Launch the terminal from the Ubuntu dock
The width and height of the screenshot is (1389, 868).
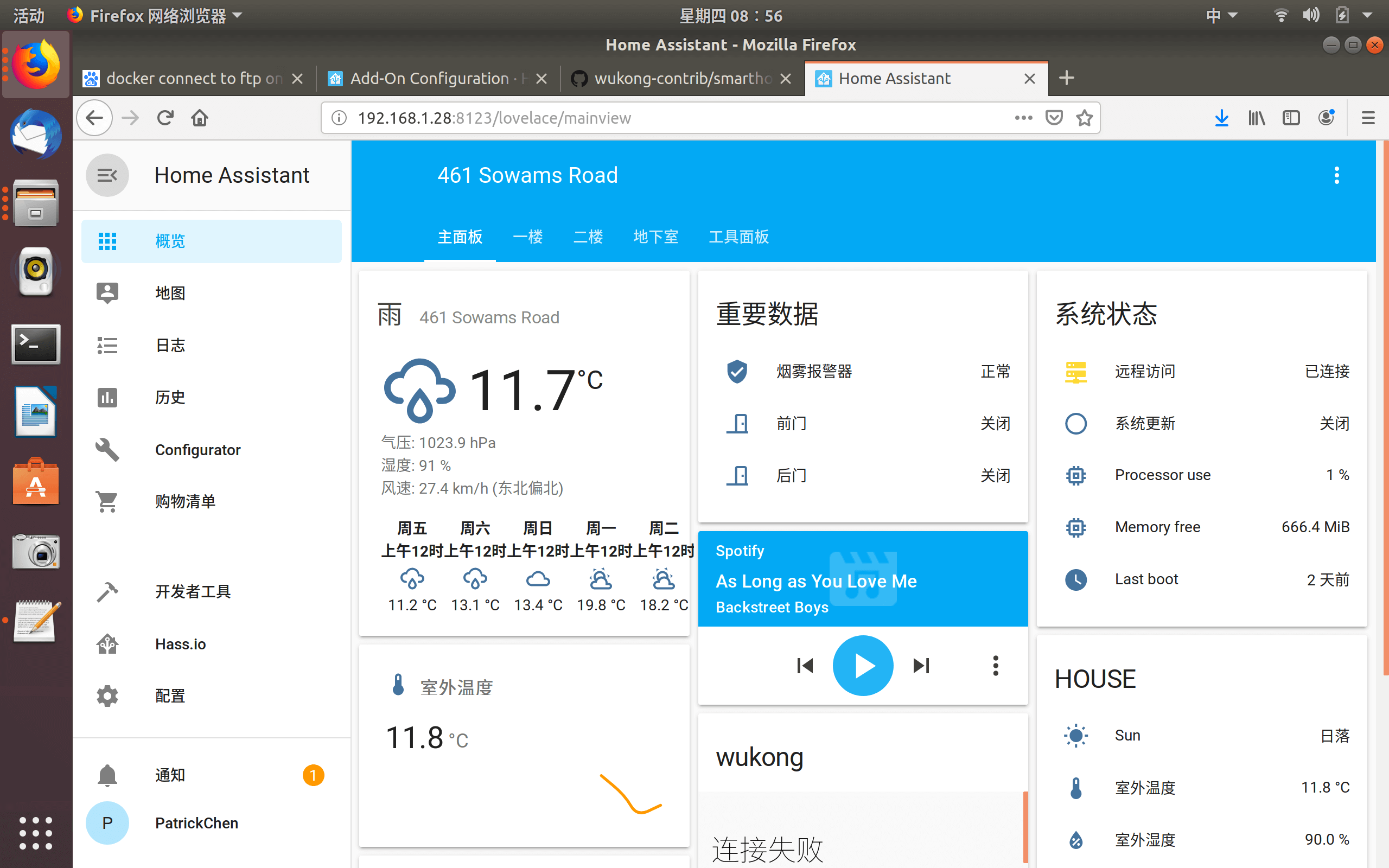point(36,344)
